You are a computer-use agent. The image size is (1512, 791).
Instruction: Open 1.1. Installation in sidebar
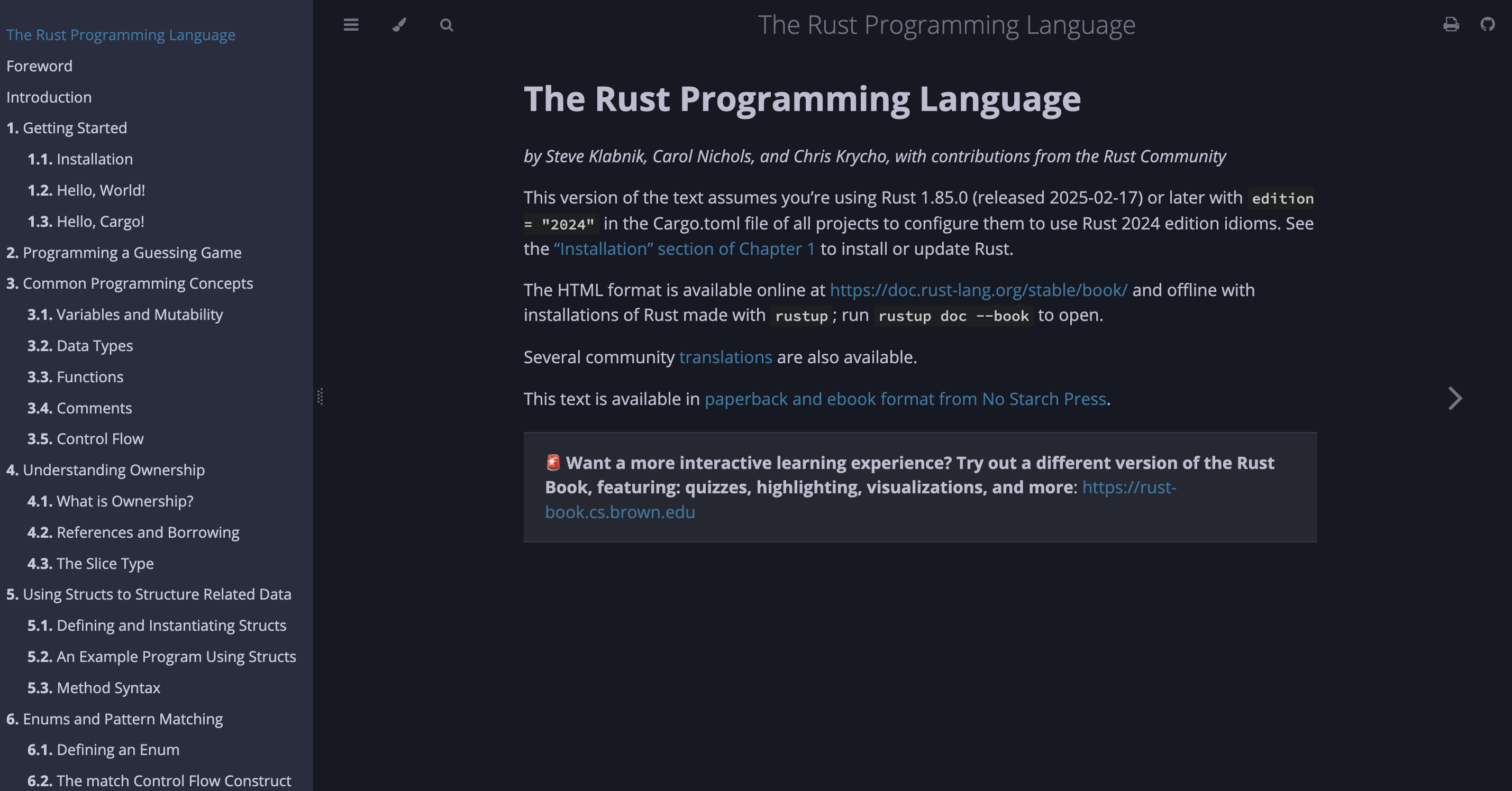pyautogui.click(x=80, y=159)
